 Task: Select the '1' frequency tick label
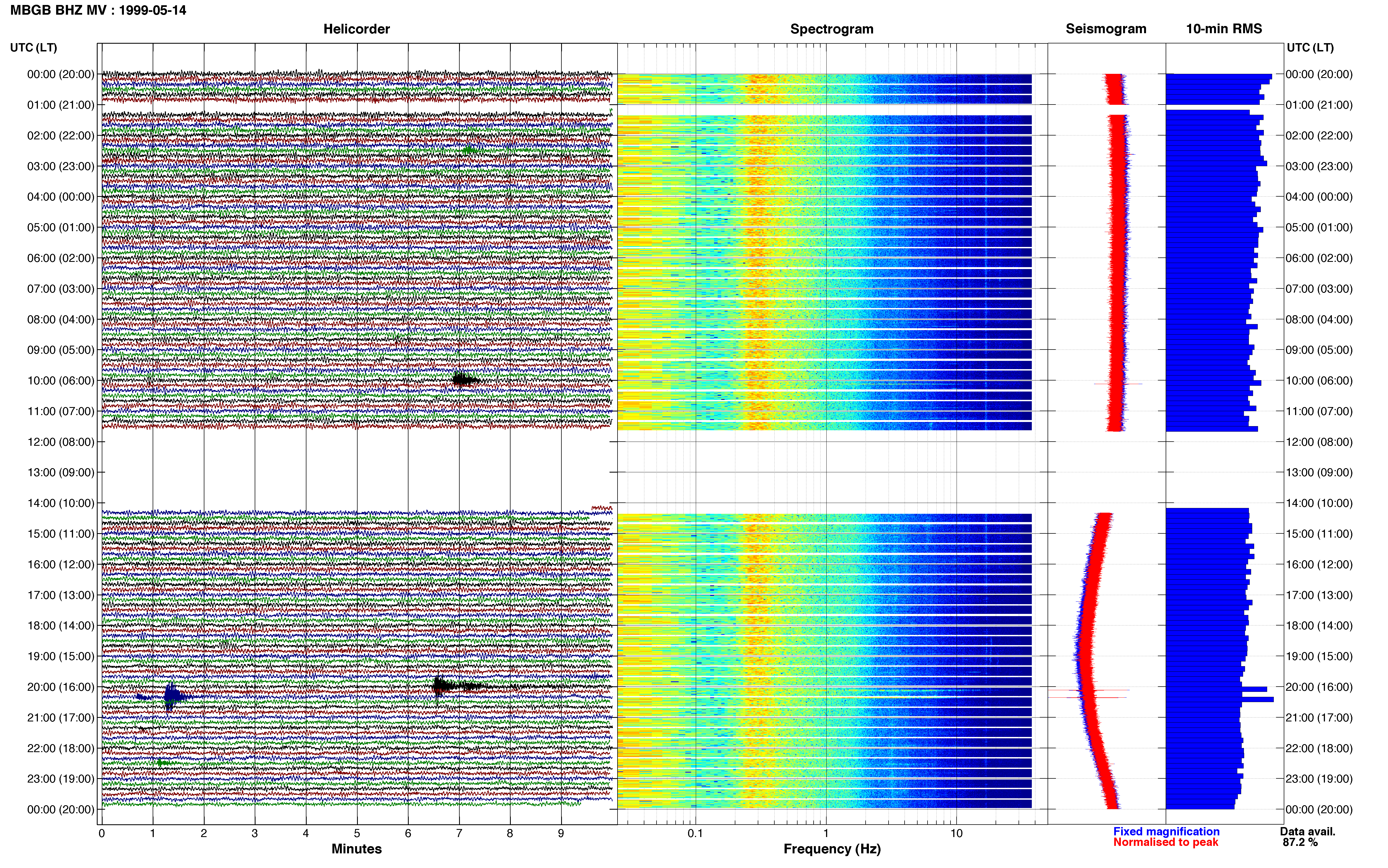(x=826, y=833)
